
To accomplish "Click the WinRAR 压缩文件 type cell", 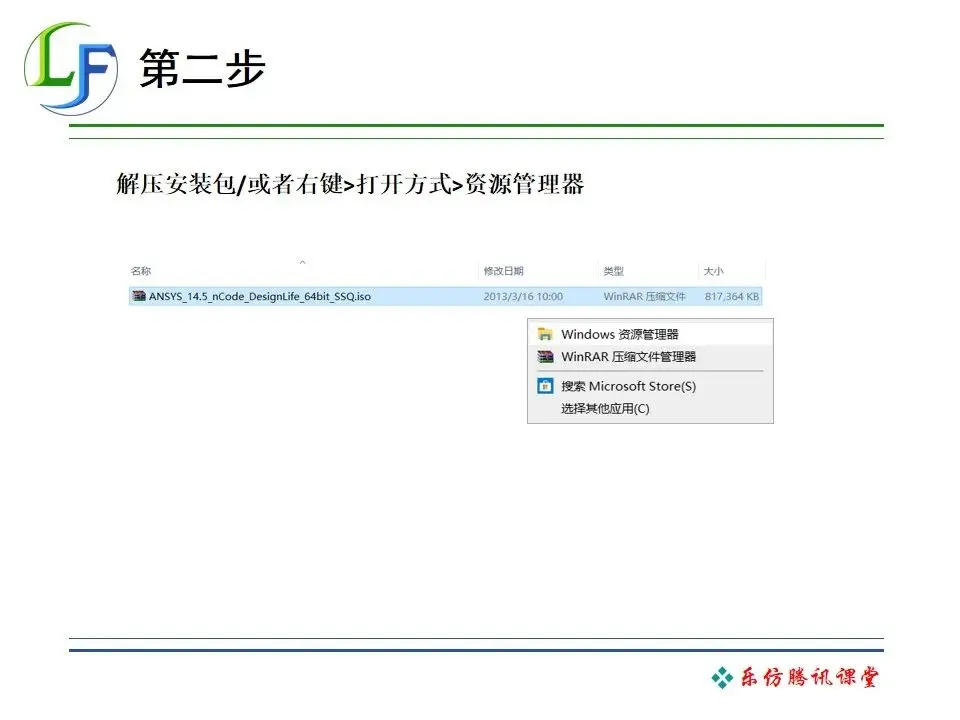I will (644, 296).
